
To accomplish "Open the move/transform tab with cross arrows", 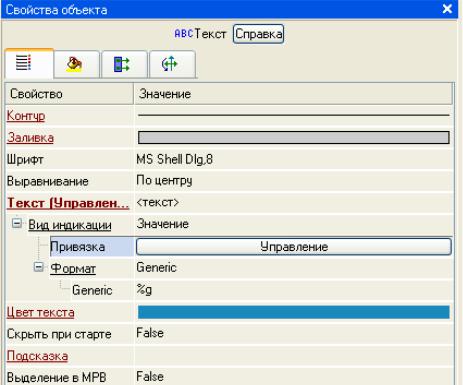I will click(171, 64).
